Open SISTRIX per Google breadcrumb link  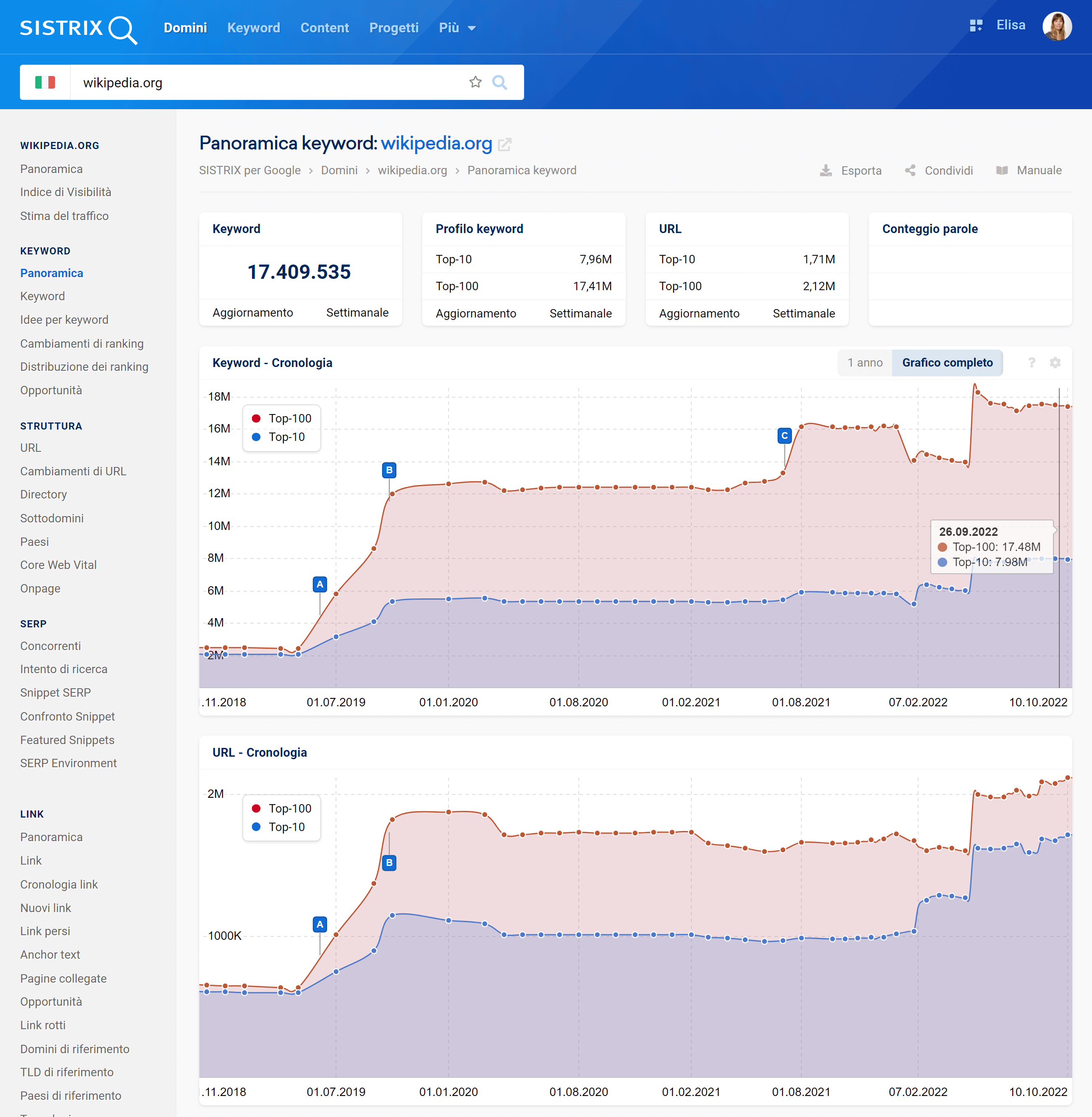(x=249, y=170)
